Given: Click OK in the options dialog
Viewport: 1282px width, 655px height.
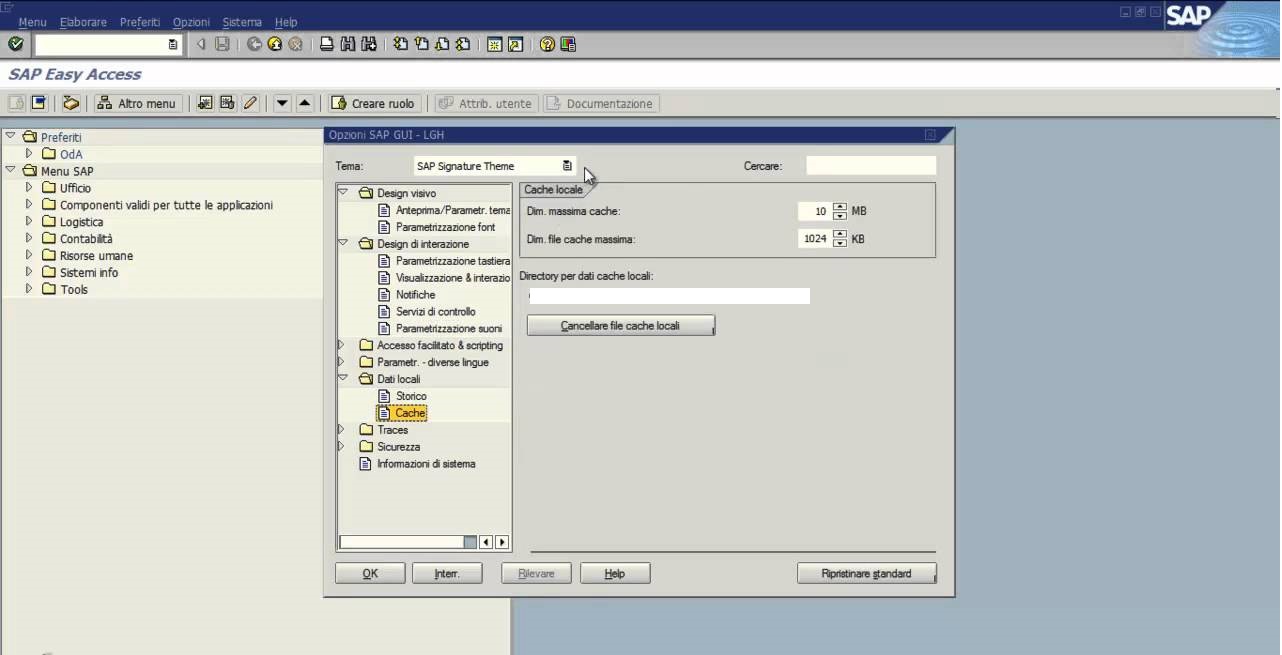Looking at the screenshot, I should [x=370, y=573].
